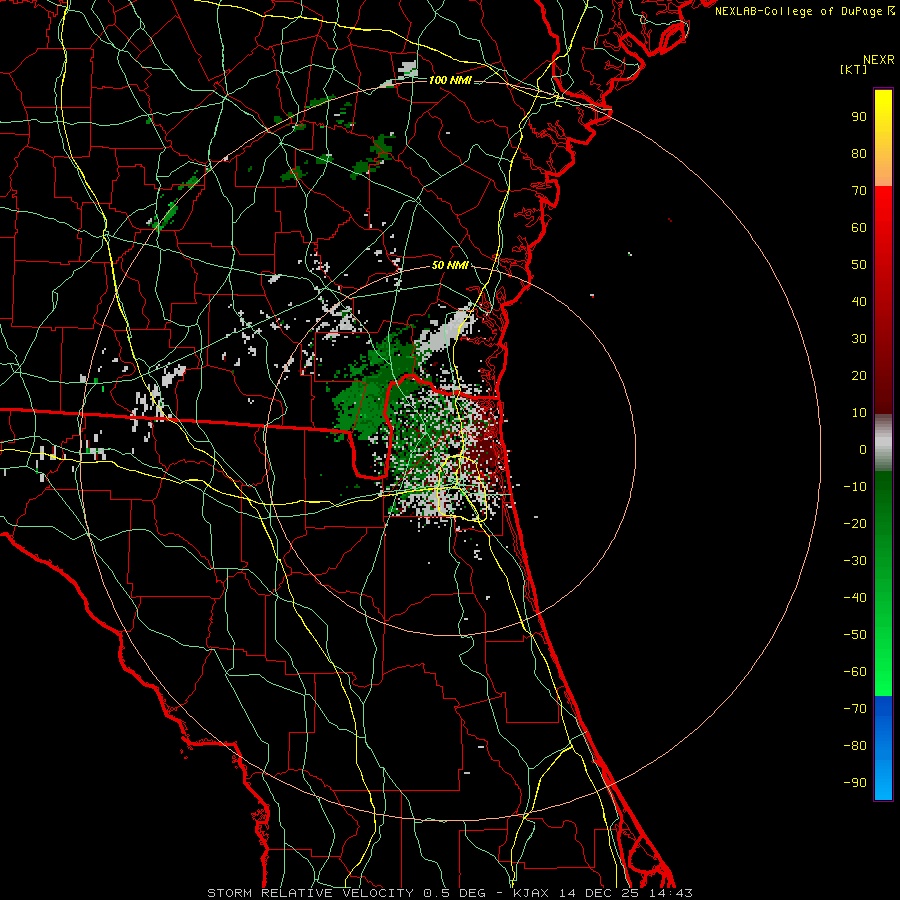
Task: Click the 80 value on velocity scale
Action: 859,154
